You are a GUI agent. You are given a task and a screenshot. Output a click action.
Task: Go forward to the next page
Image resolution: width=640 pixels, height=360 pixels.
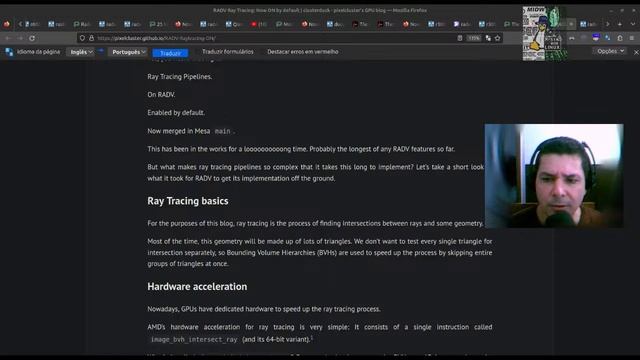20,38
